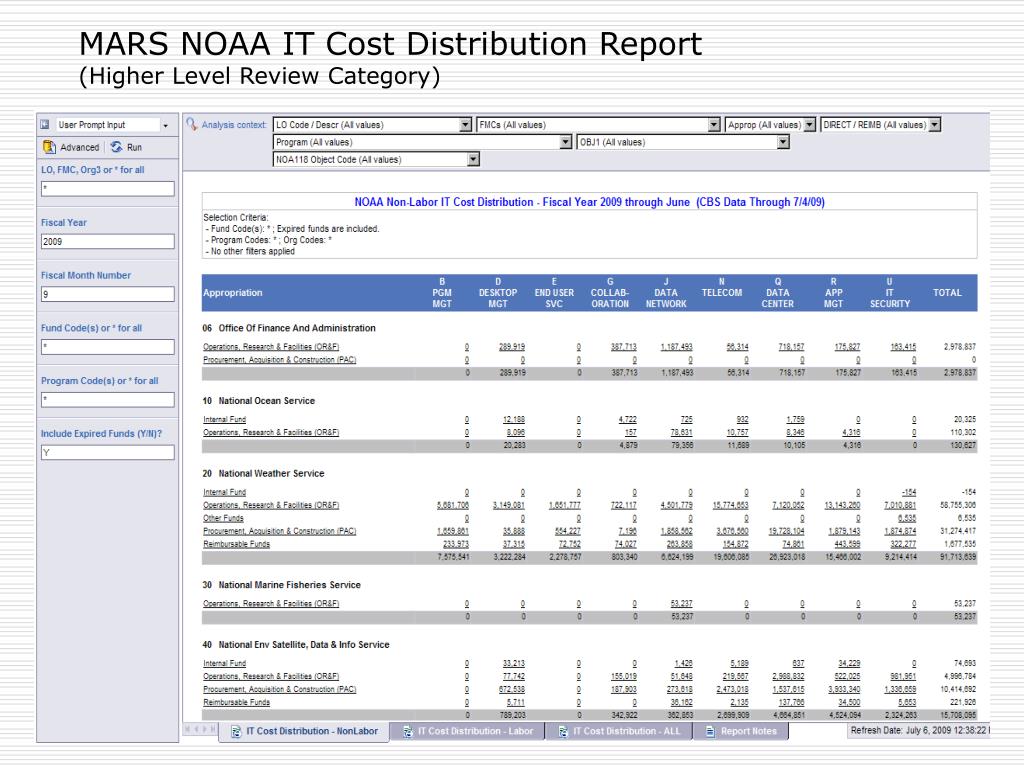
Task: Click the Include Expired Funds input field
Action: click(108, 453)
